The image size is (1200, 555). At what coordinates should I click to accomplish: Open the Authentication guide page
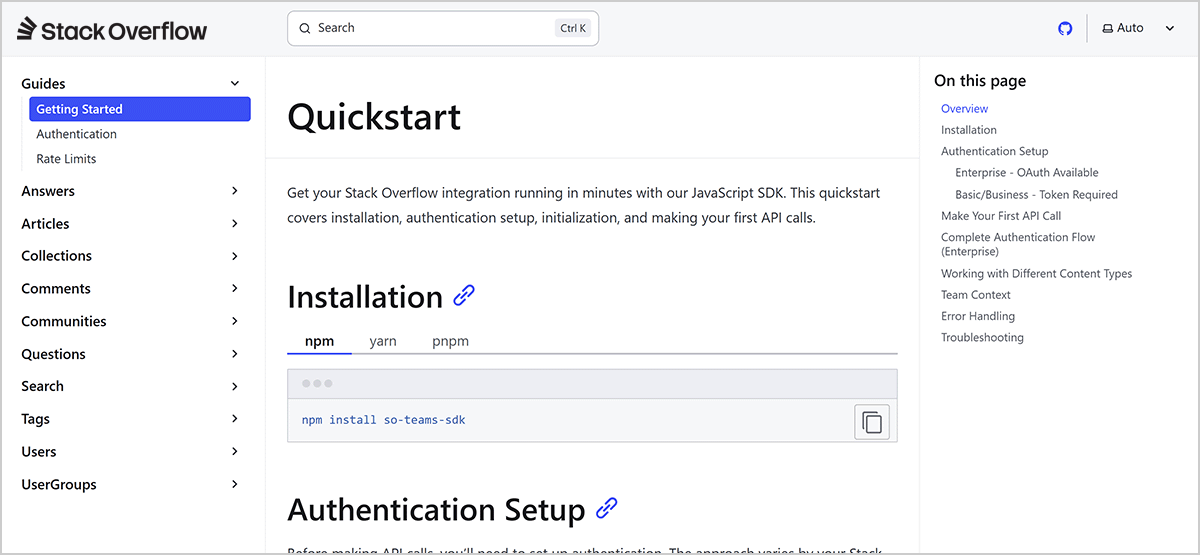click(76, 134)
